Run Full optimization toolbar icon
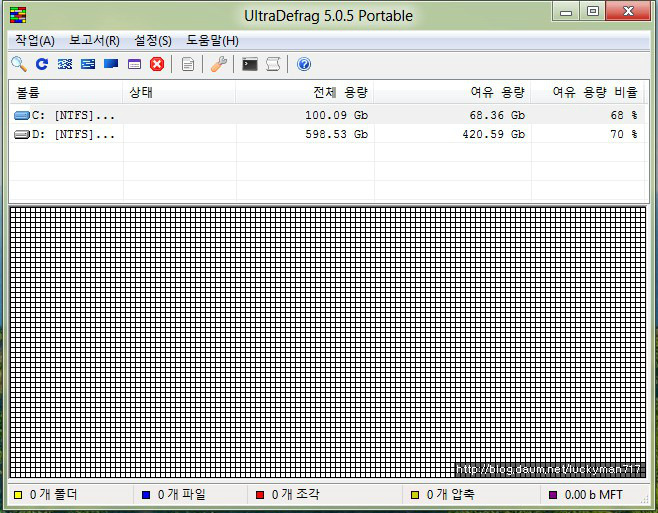 [x=111, y=64]
